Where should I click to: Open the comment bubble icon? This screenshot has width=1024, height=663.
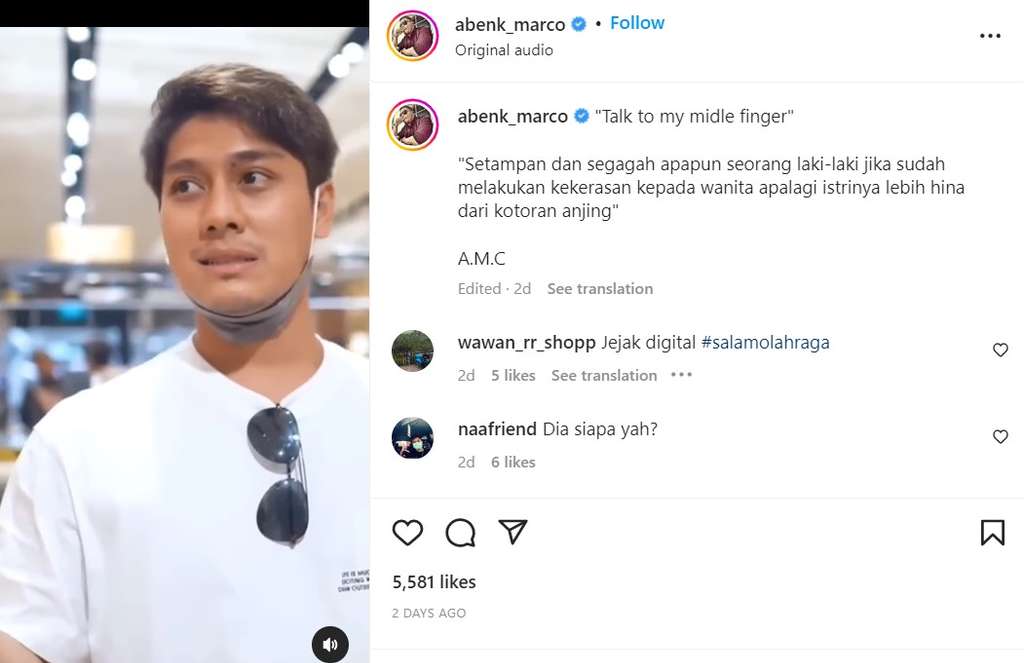pyautogui.click(x=460, y=532)
